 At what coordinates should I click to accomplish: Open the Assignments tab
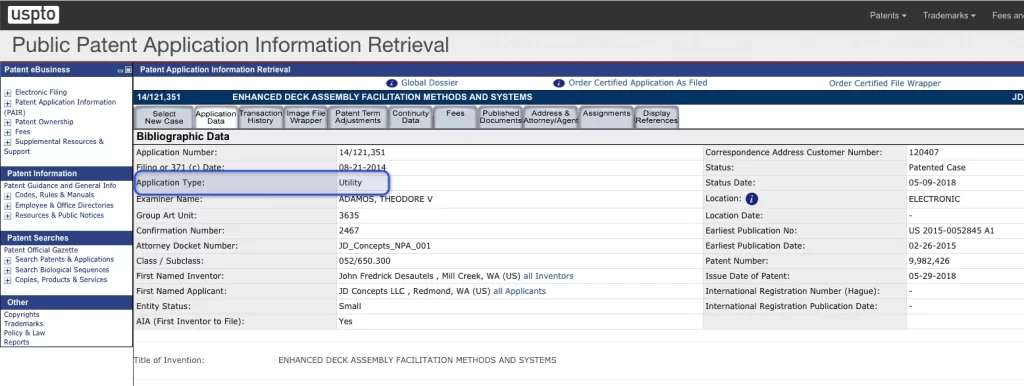click(606, 117)
